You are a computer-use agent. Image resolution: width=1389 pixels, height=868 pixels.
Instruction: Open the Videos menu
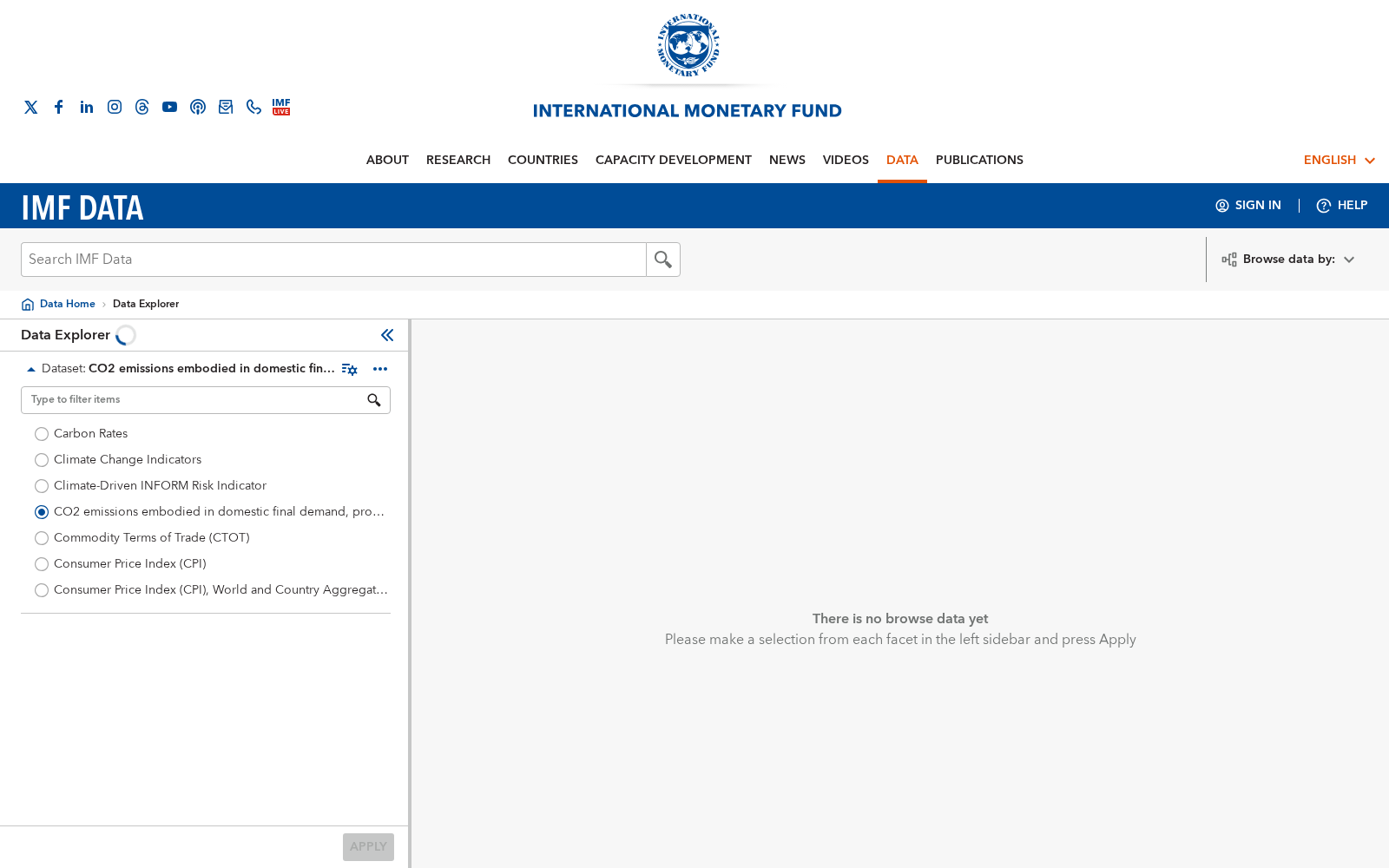846,161
